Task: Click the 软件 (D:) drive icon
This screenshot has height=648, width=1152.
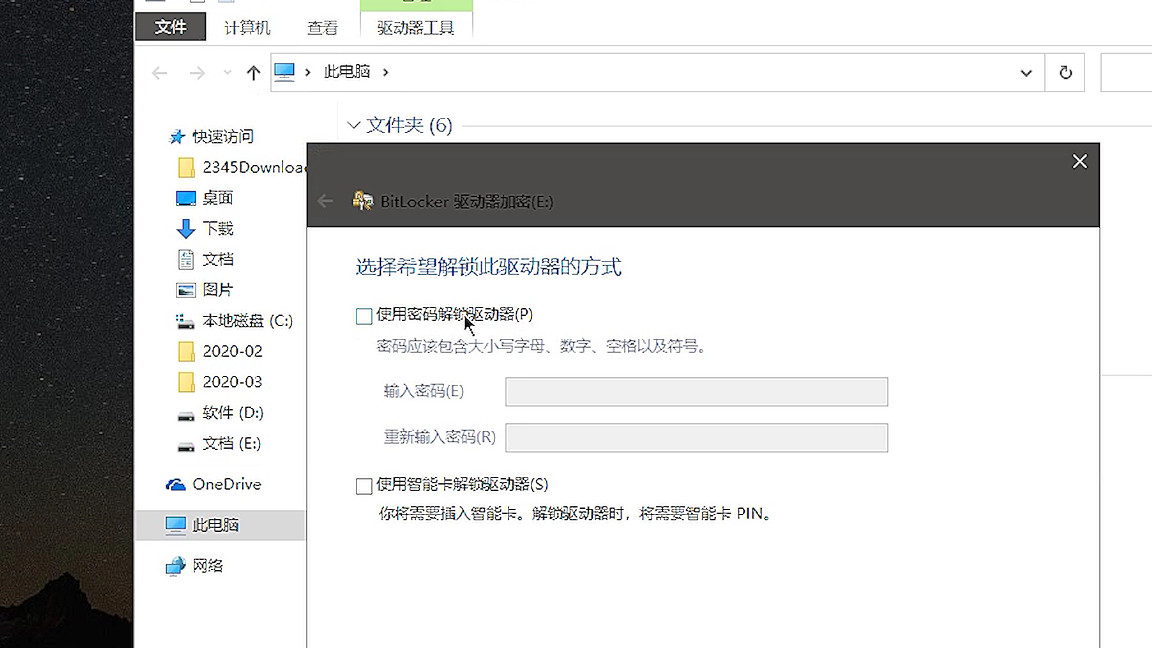Action: [x=186, y=415]
